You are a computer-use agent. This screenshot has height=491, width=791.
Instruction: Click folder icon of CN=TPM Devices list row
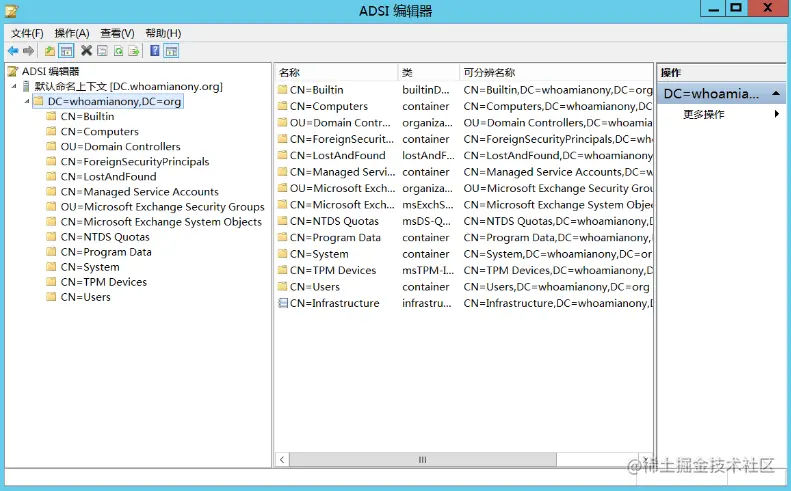click(282, 270)
